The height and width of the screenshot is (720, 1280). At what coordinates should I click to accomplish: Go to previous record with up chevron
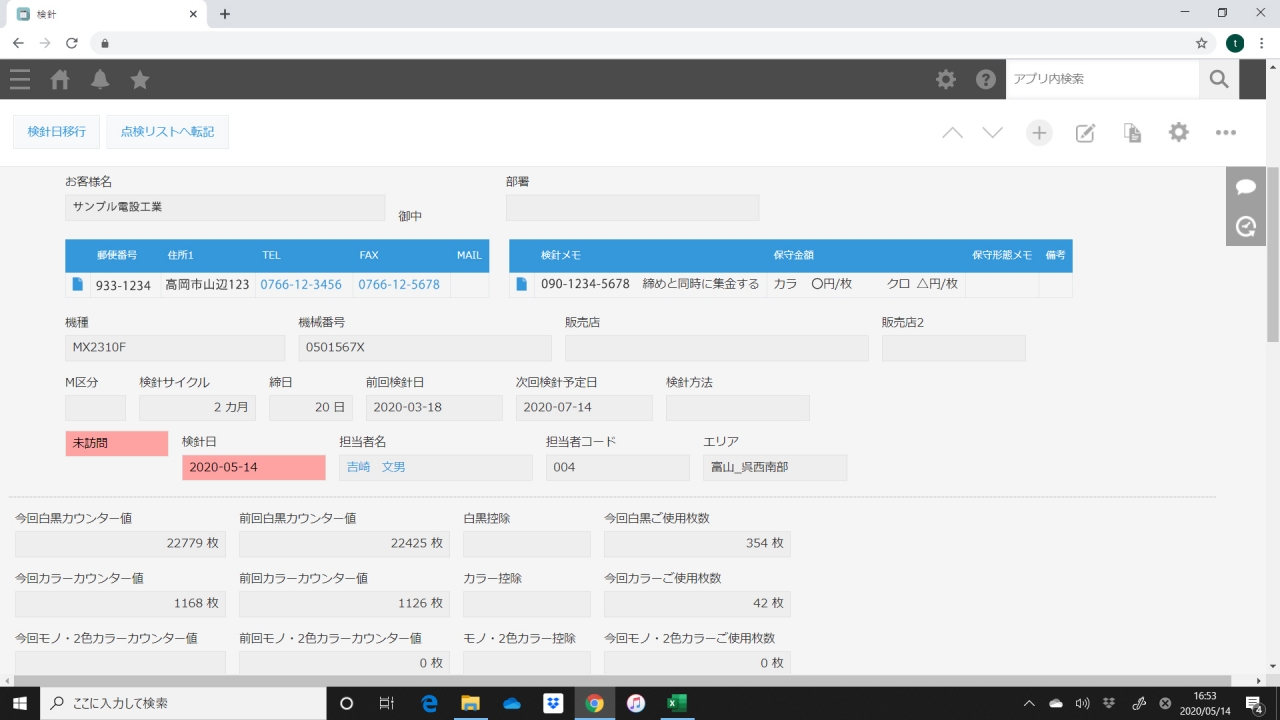tap(952, 133)
